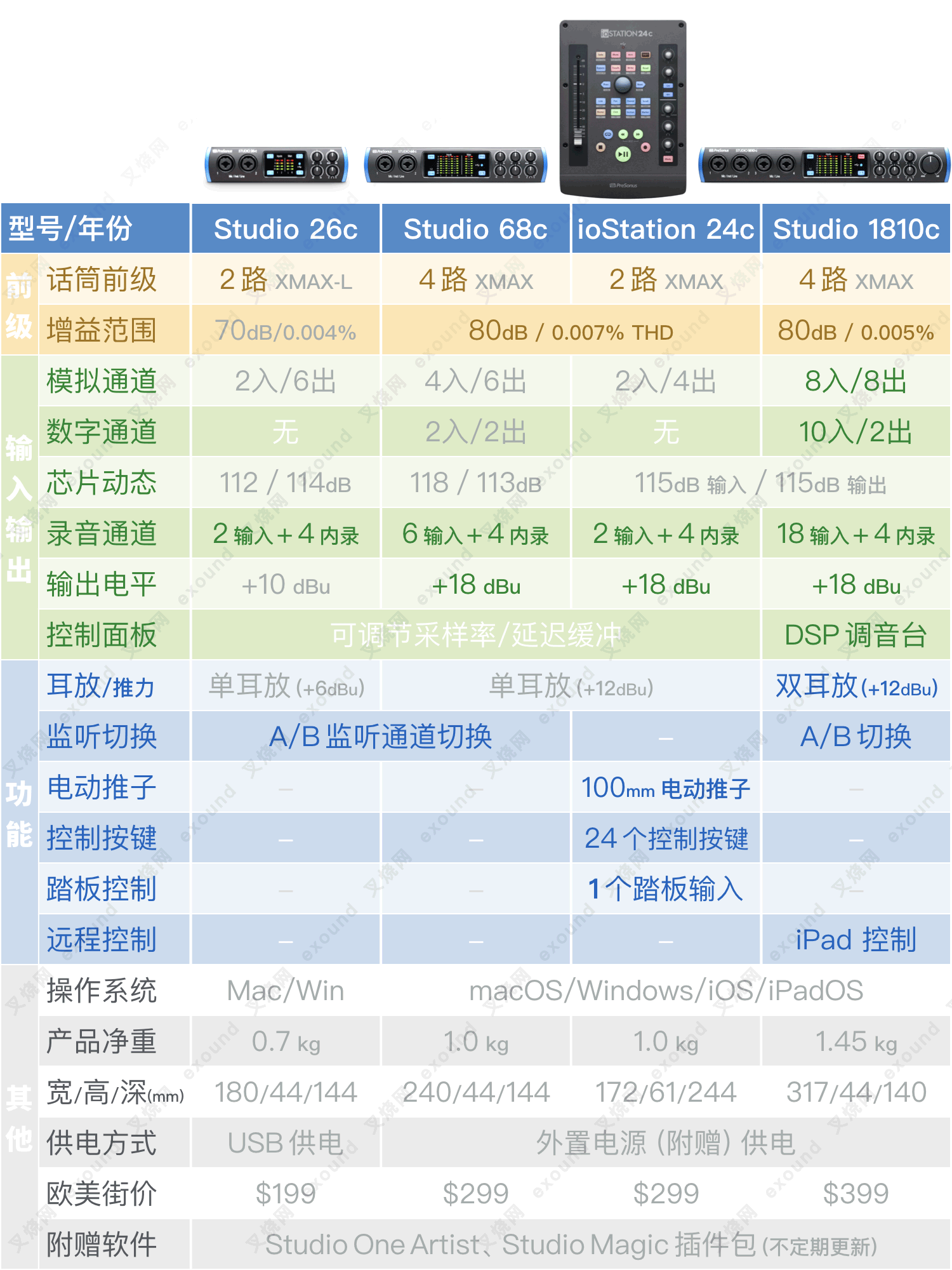Screen dimensions: 952x1270
Task: Click the '172/61/244' dimensions cell
Action: [x=666, y=1092]
